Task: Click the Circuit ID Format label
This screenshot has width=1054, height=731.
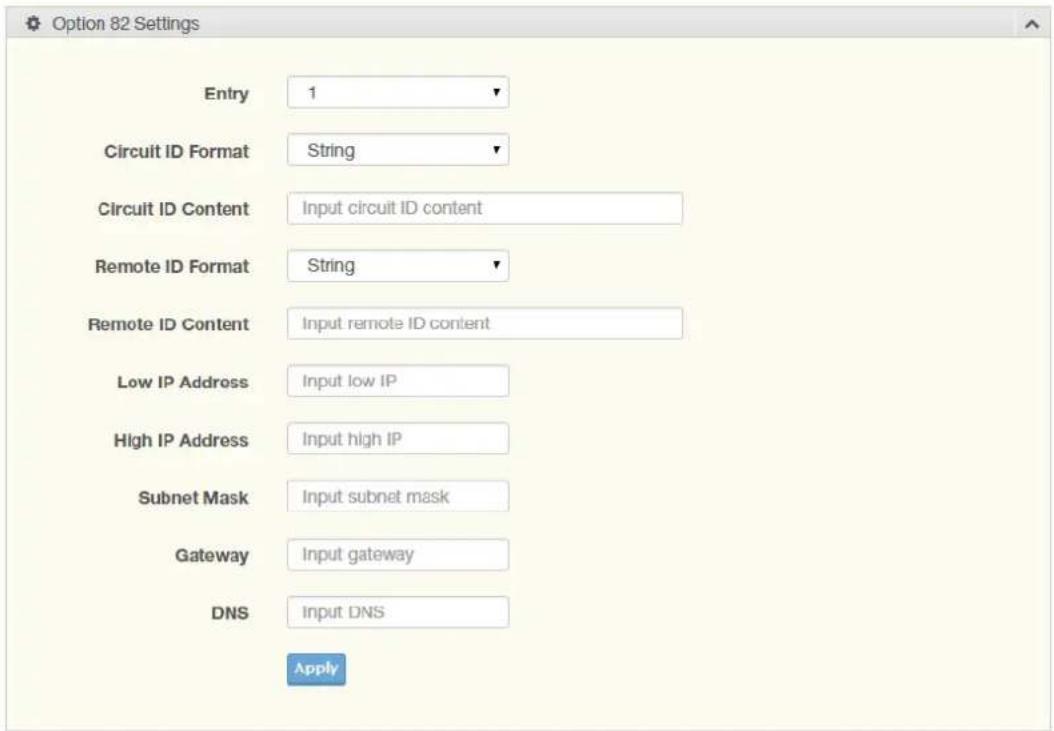Action: [177, 151]
